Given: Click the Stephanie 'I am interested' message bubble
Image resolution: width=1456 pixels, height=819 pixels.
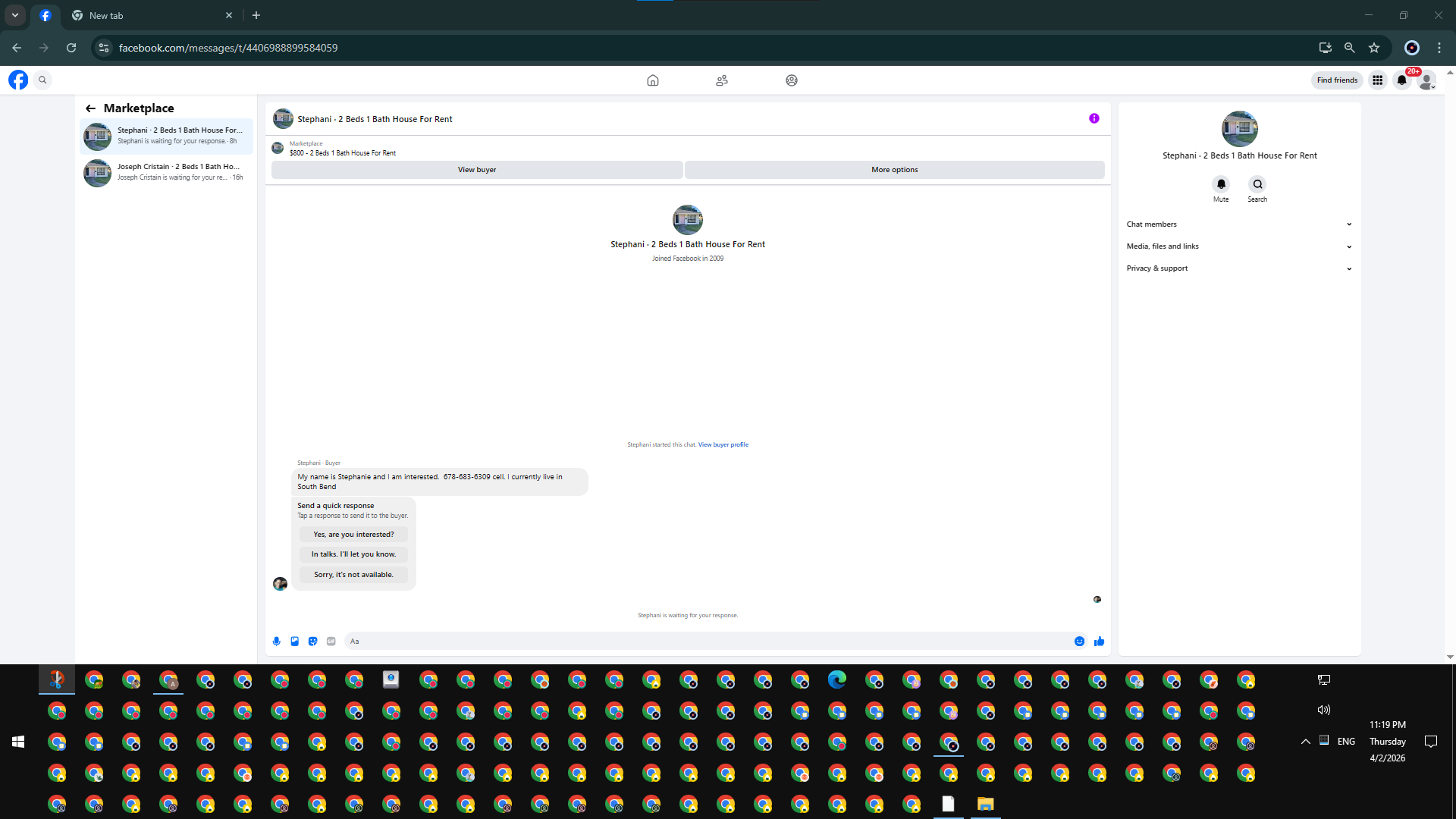Looking at the screenshot, I should (x=440, y=482).
